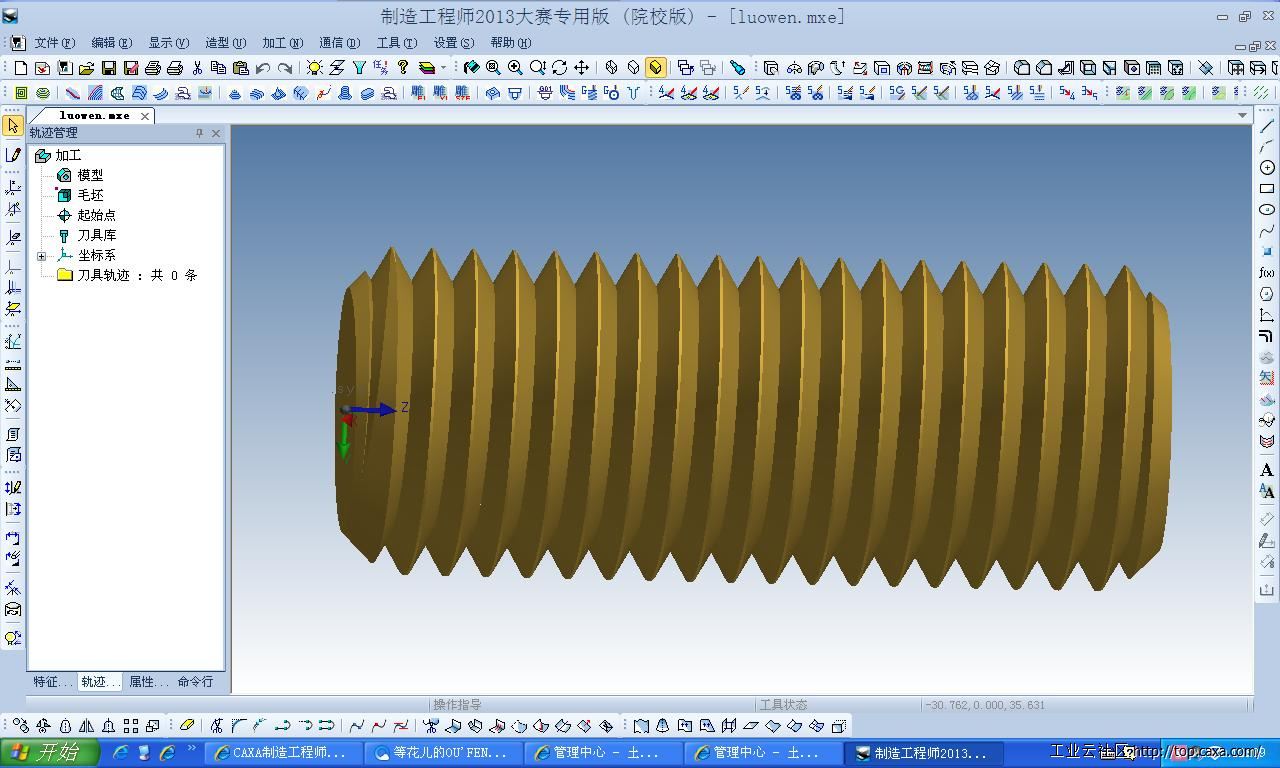The image size is (1280, 768).
Task: Toggle the highlighted shaded display mode button
Action: (x=655, y=68)
